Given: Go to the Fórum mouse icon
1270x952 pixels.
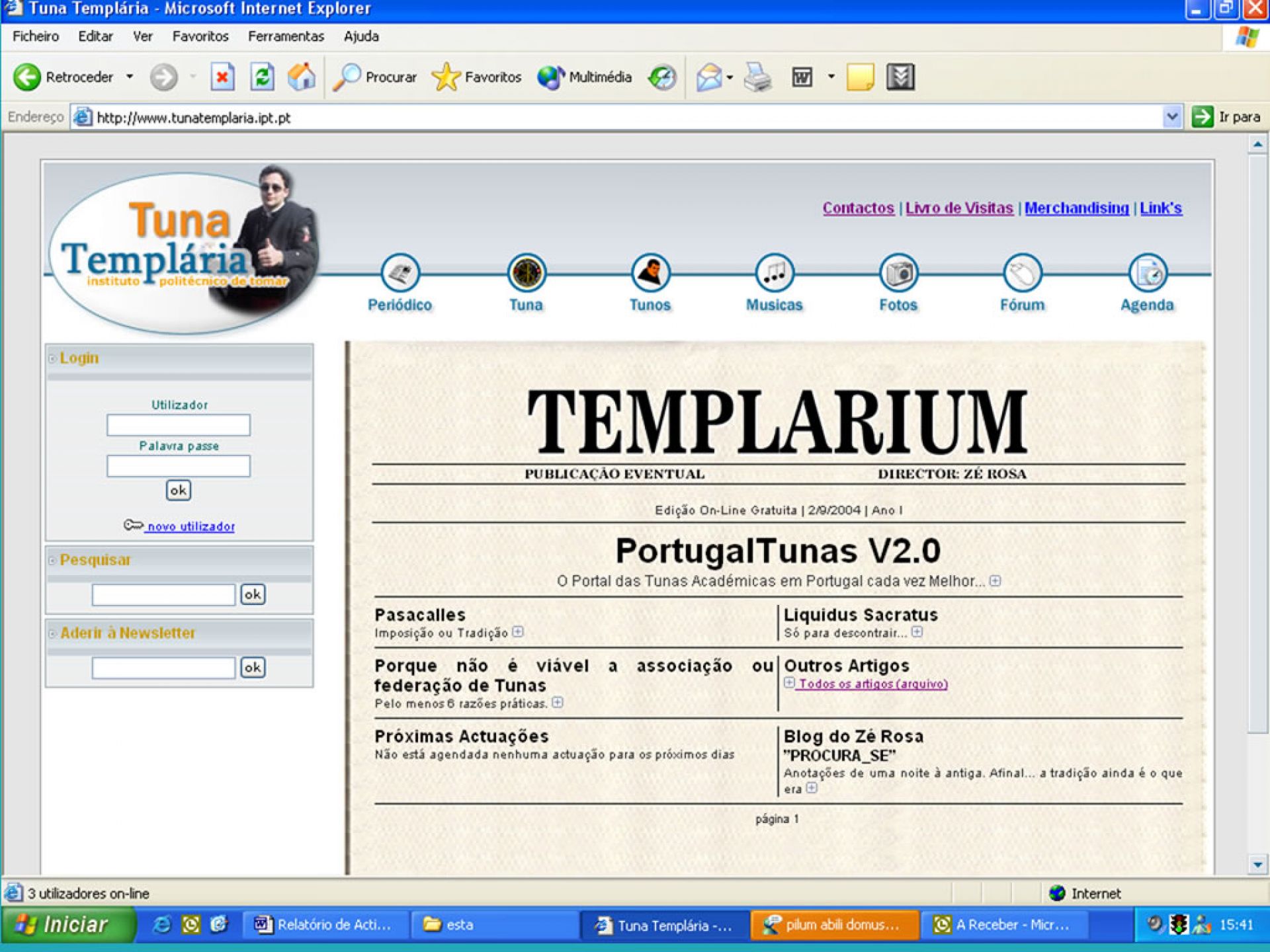Looking at the screenshot, I should click(1022, 273).
